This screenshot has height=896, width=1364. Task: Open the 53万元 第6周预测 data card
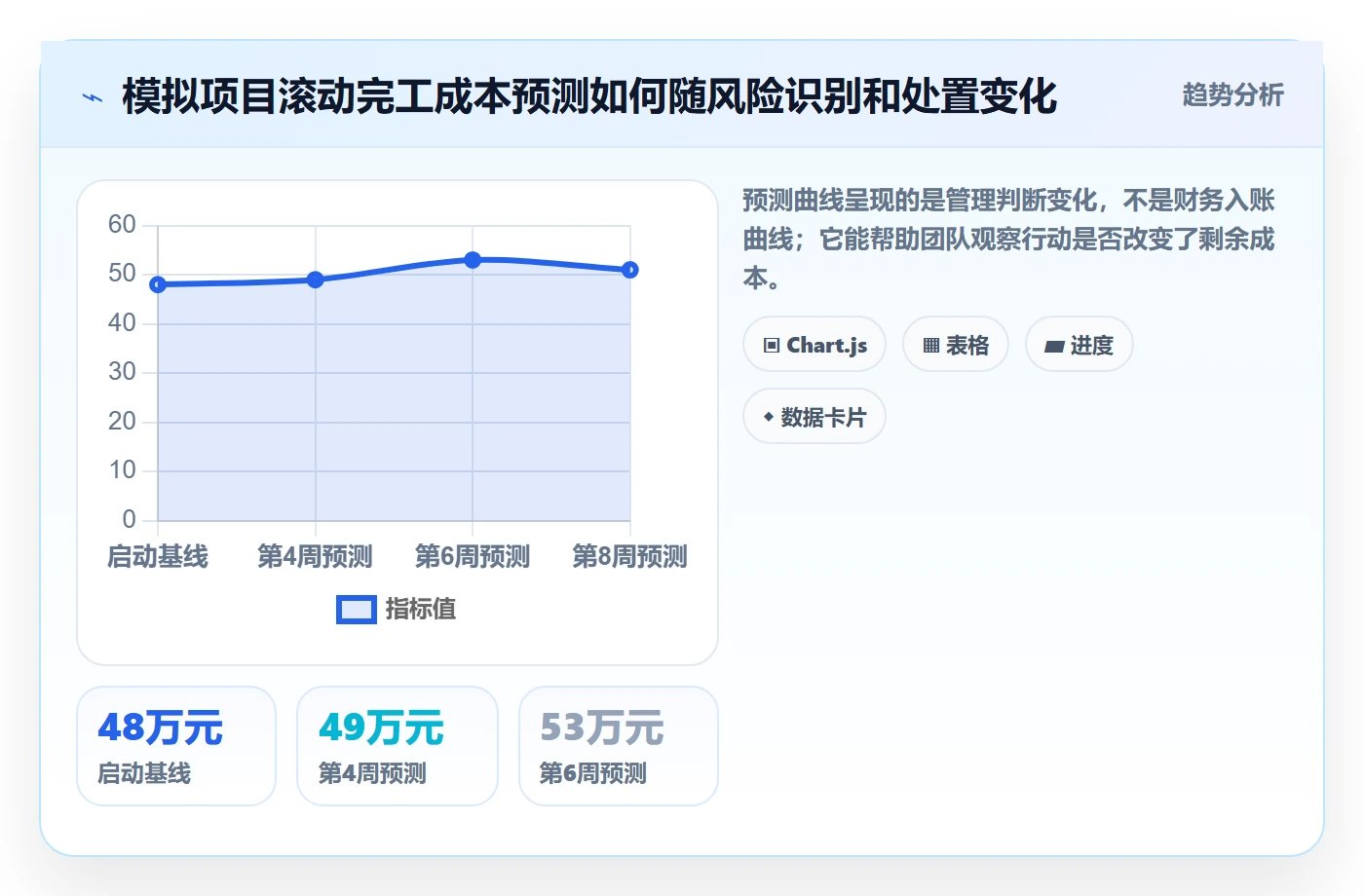pyautogui.click(x=619, y=747)
